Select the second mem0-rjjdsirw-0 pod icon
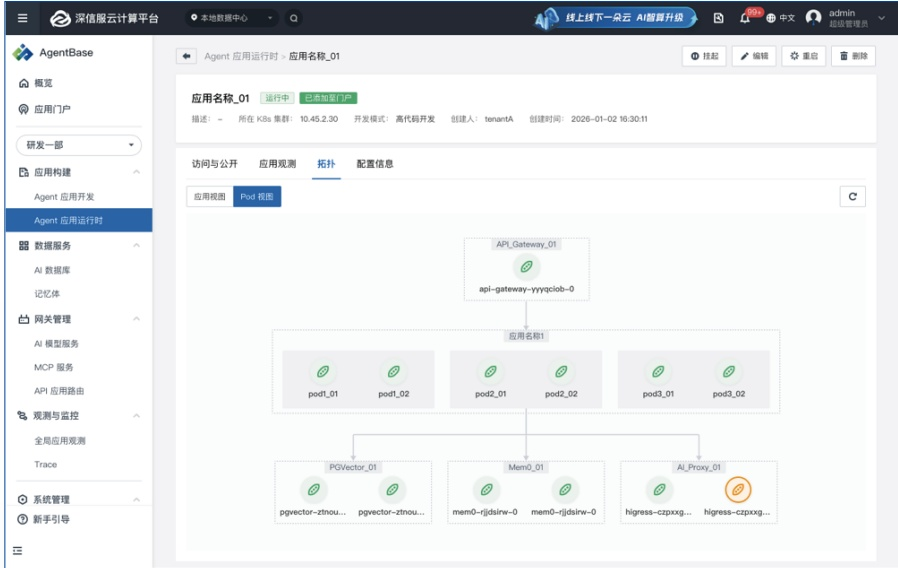 click(x=565, y=490)
